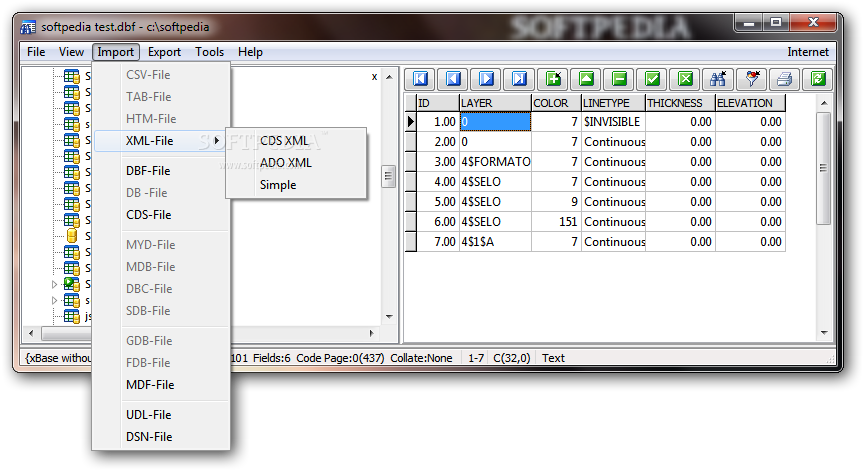Select CDS-File in the Import menu
Viewport: 864px width, 471px height.
click(161, 215)
